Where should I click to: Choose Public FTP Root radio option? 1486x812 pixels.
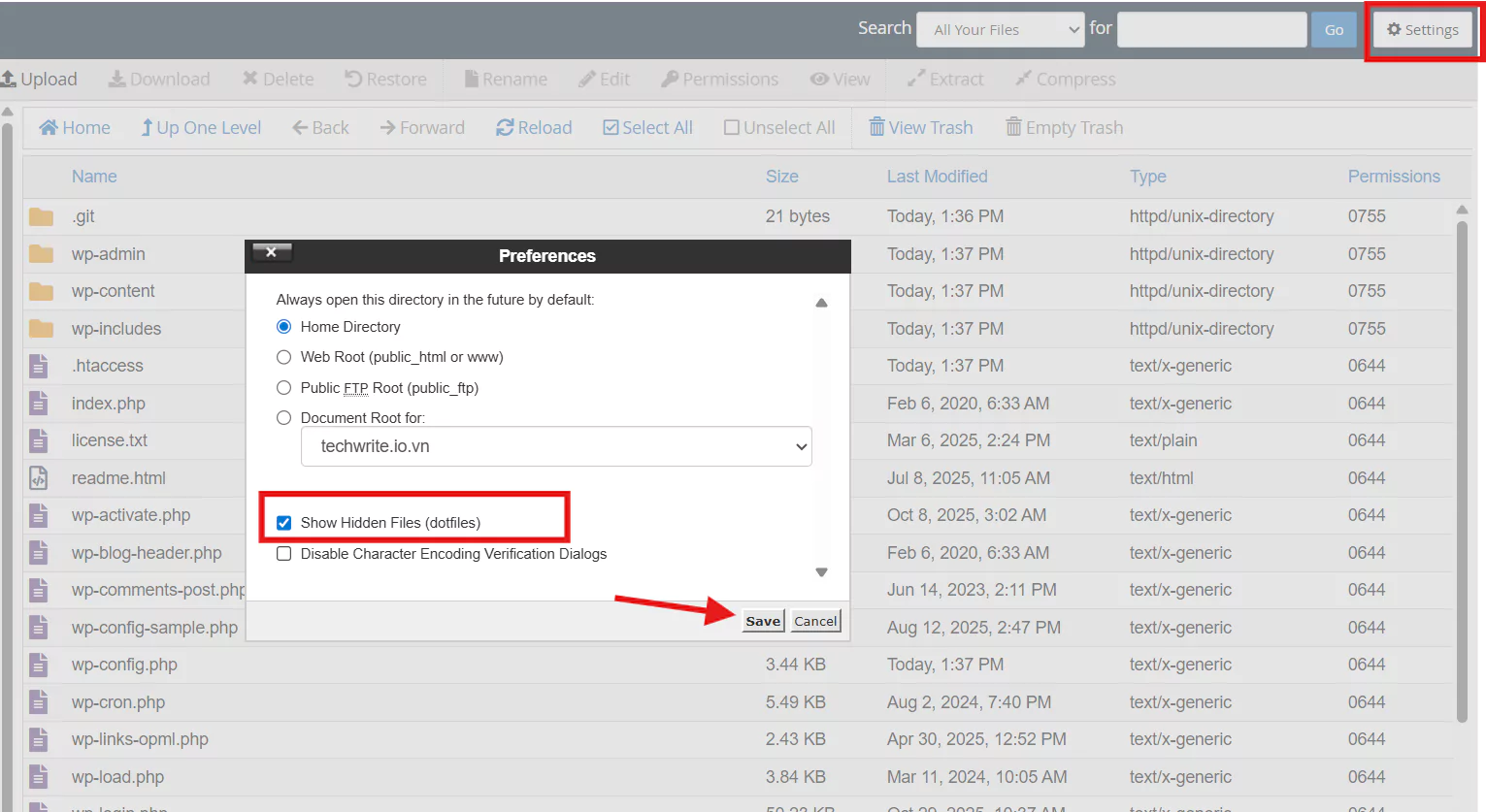coord(284,388)
